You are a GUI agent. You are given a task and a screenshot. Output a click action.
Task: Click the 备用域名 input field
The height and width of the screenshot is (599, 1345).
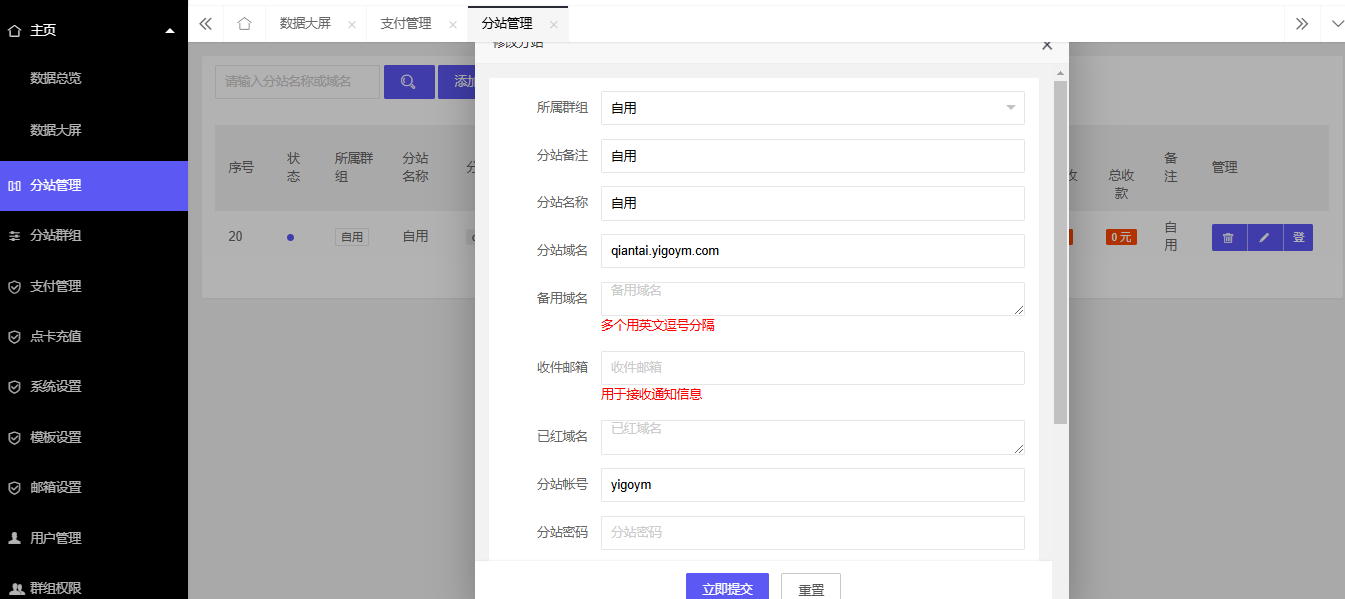coord(812,298)
